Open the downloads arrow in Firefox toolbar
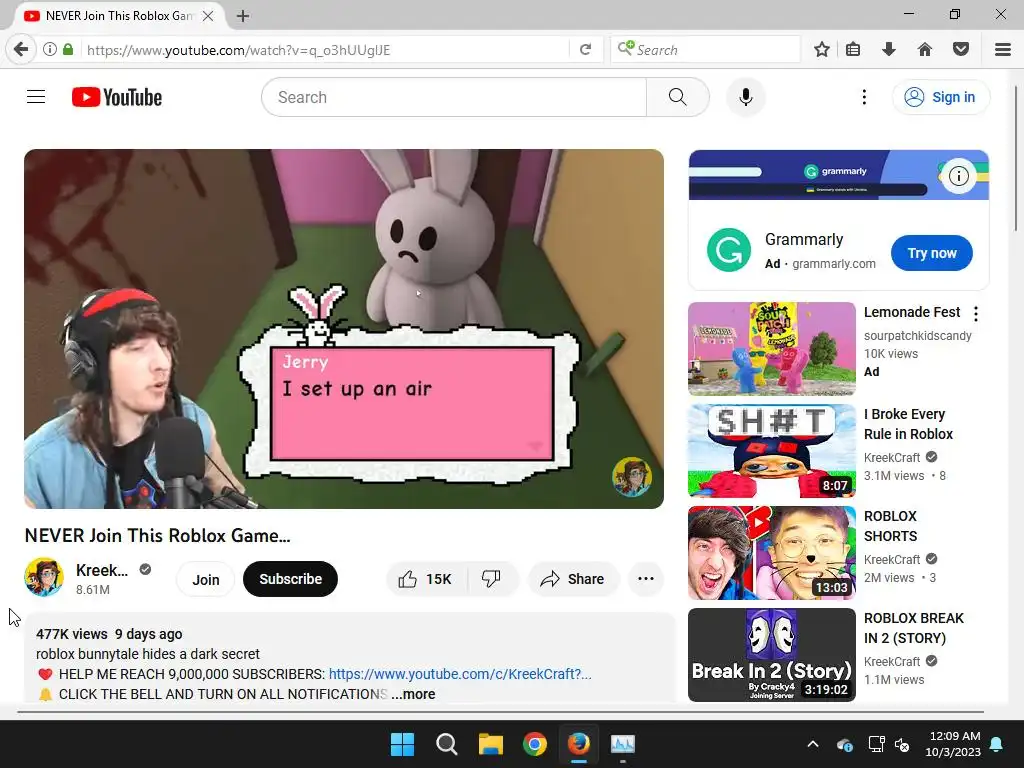This screenshot has height=768, width=1024. (889, 50)
